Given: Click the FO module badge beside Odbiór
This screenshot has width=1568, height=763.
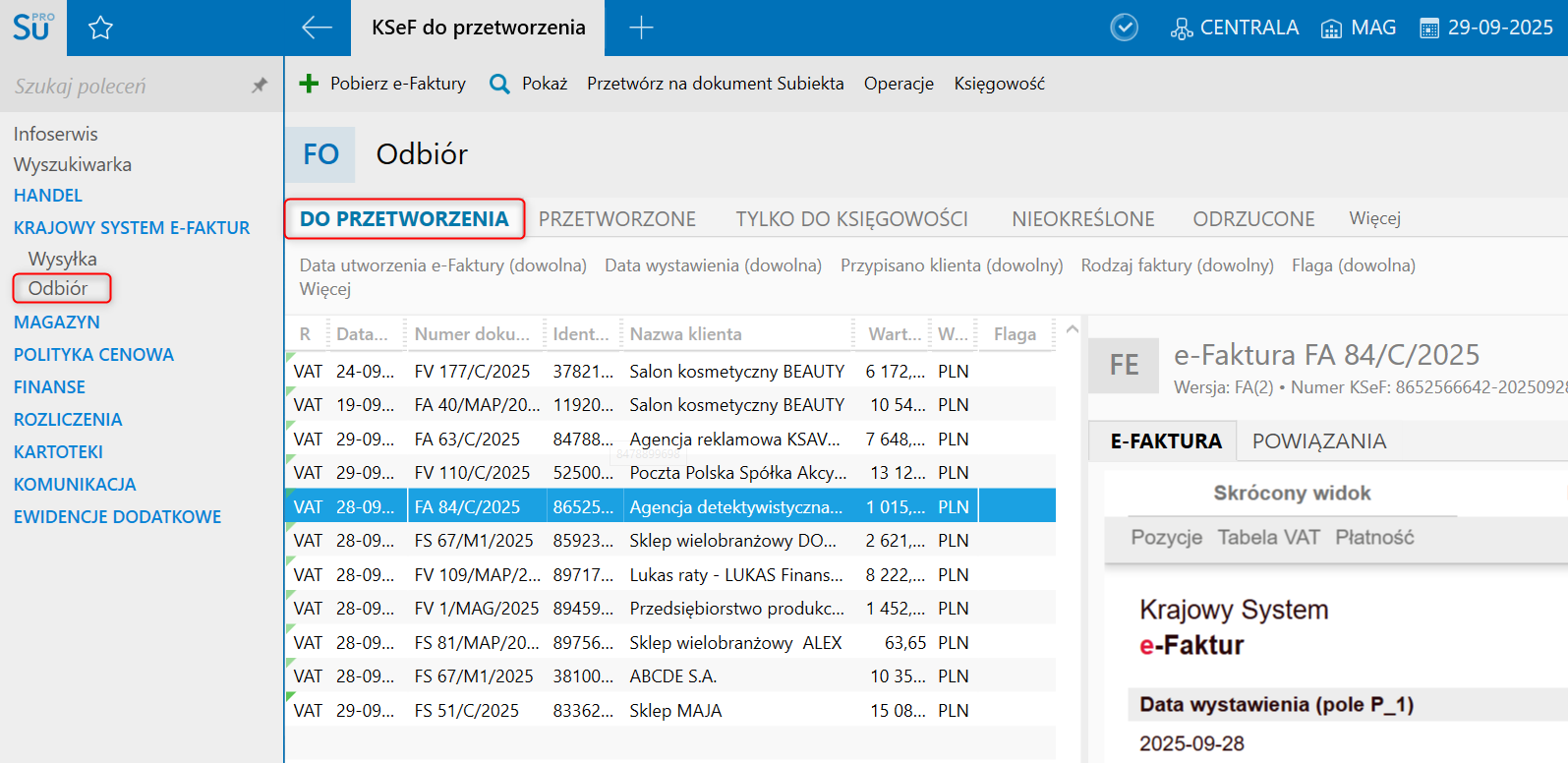Looking at the screenshot, I should pos(320,154).
